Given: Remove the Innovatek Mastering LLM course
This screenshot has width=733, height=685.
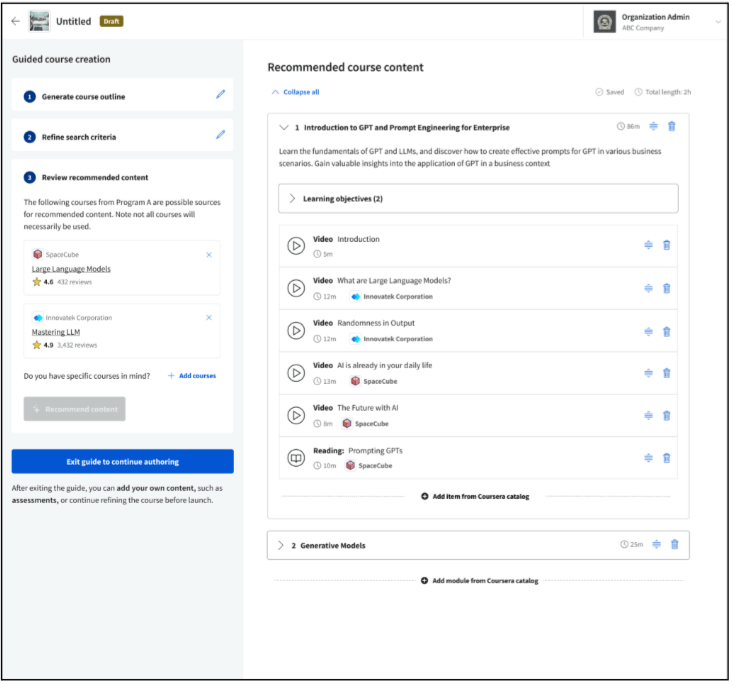Looking at the screenshot, I should pyautogui.click(x=209, y=318).
